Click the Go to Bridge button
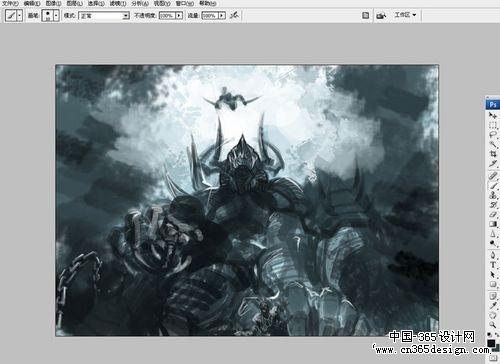Image resolution: width=500 pixels, height=364 pixels. pos(381,15)
